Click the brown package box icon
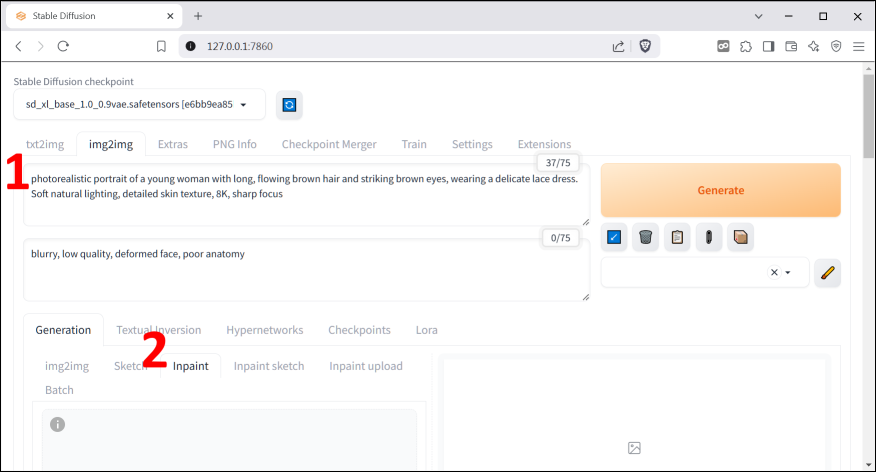The image size is (876, 472). point(740,237)
